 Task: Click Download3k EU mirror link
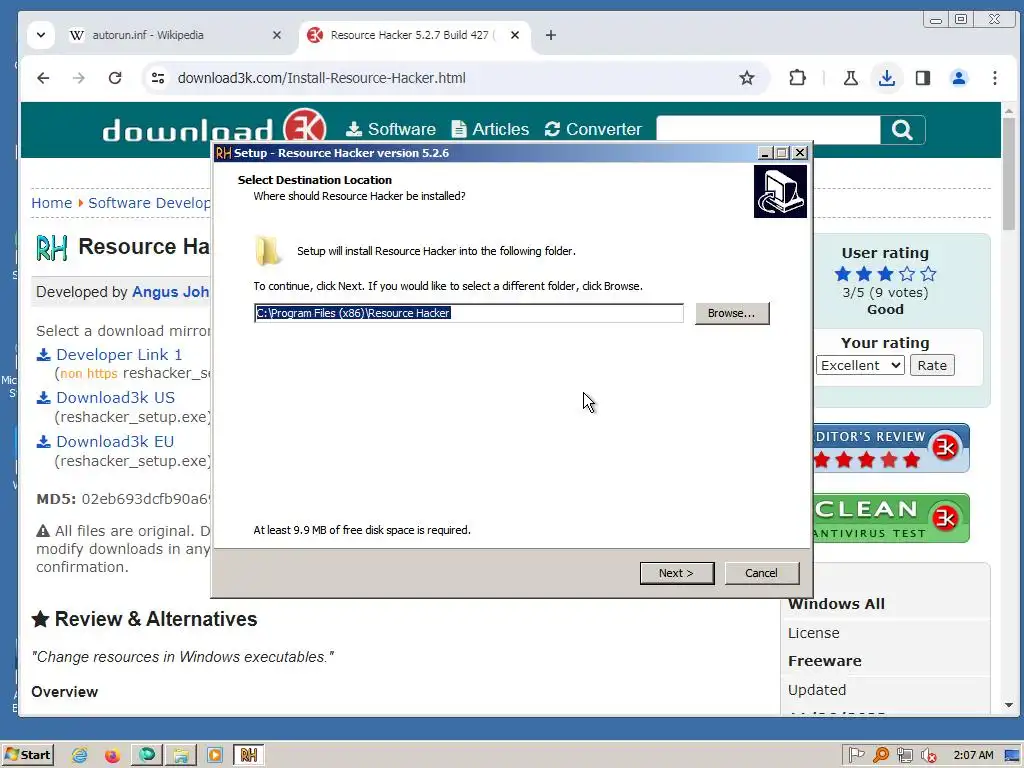click(115, 441)
